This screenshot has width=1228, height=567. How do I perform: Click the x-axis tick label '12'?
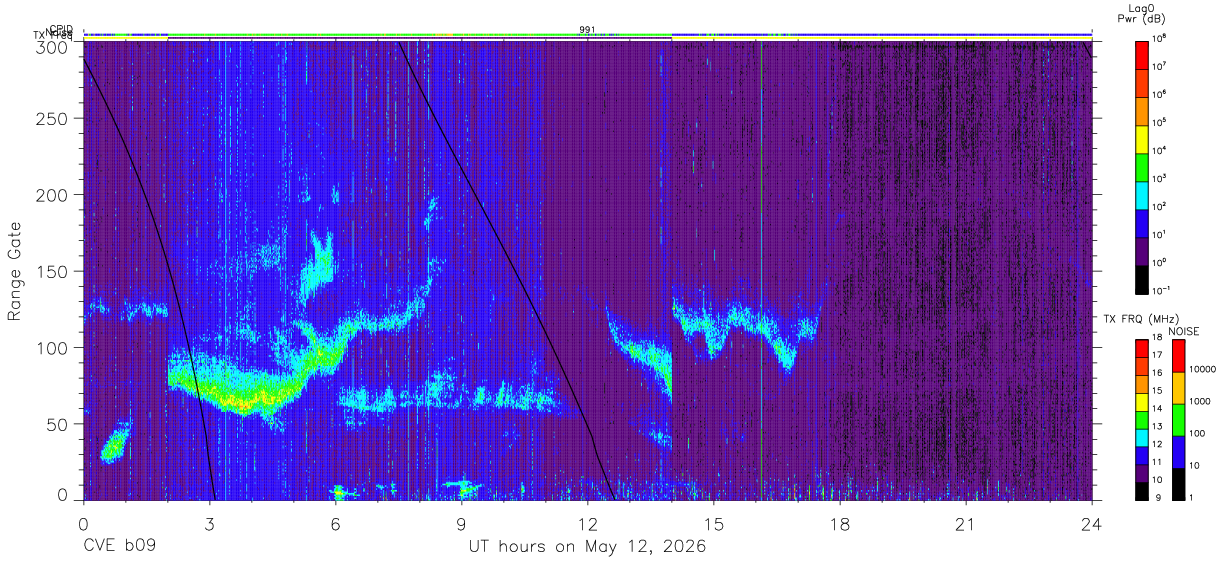(588, 523)
